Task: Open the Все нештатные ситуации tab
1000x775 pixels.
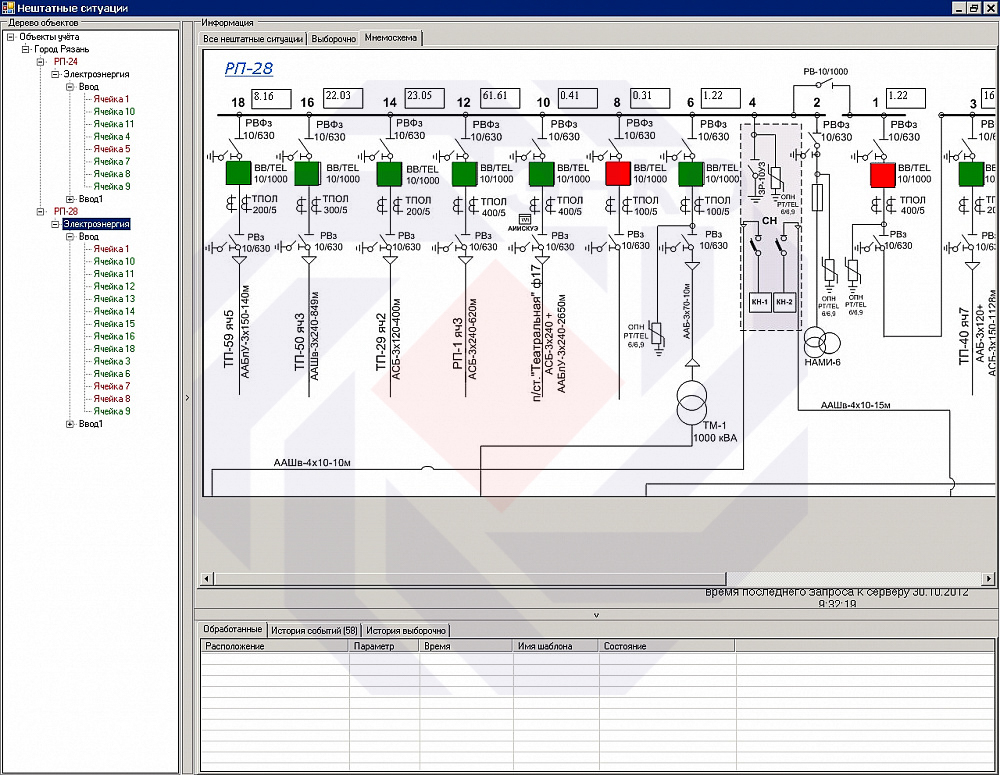Action: (253, 39)
